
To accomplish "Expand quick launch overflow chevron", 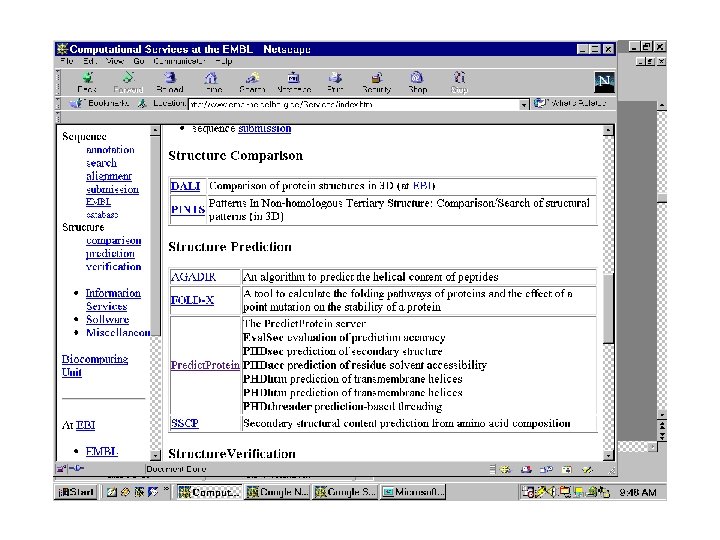I will tap(166, 489).
